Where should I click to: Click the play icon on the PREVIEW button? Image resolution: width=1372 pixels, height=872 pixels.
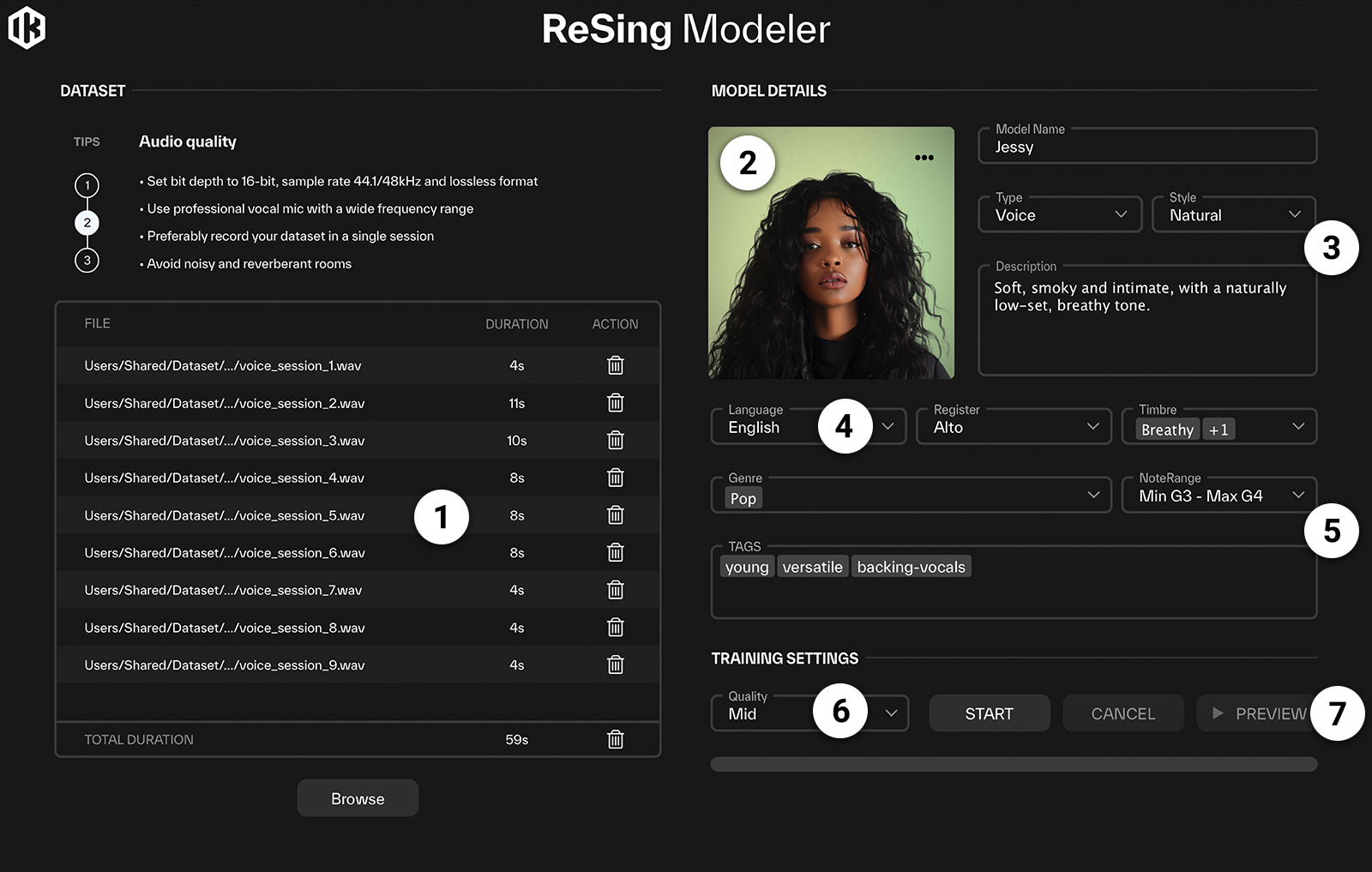point(1217,713)
